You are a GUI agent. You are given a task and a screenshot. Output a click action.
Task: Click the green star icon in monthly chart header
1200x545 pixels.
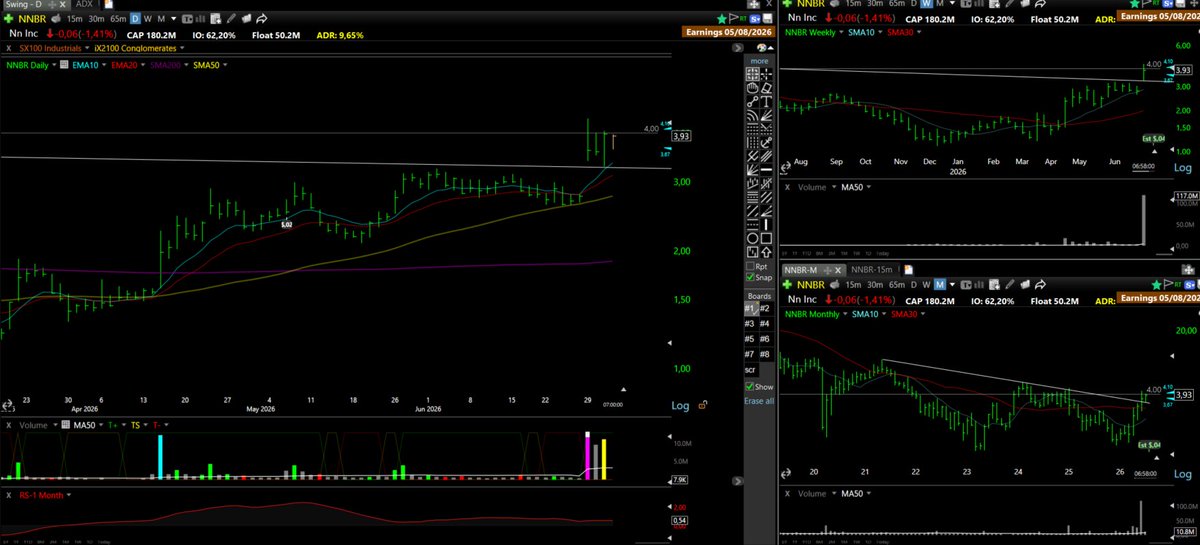[1156, 284]
